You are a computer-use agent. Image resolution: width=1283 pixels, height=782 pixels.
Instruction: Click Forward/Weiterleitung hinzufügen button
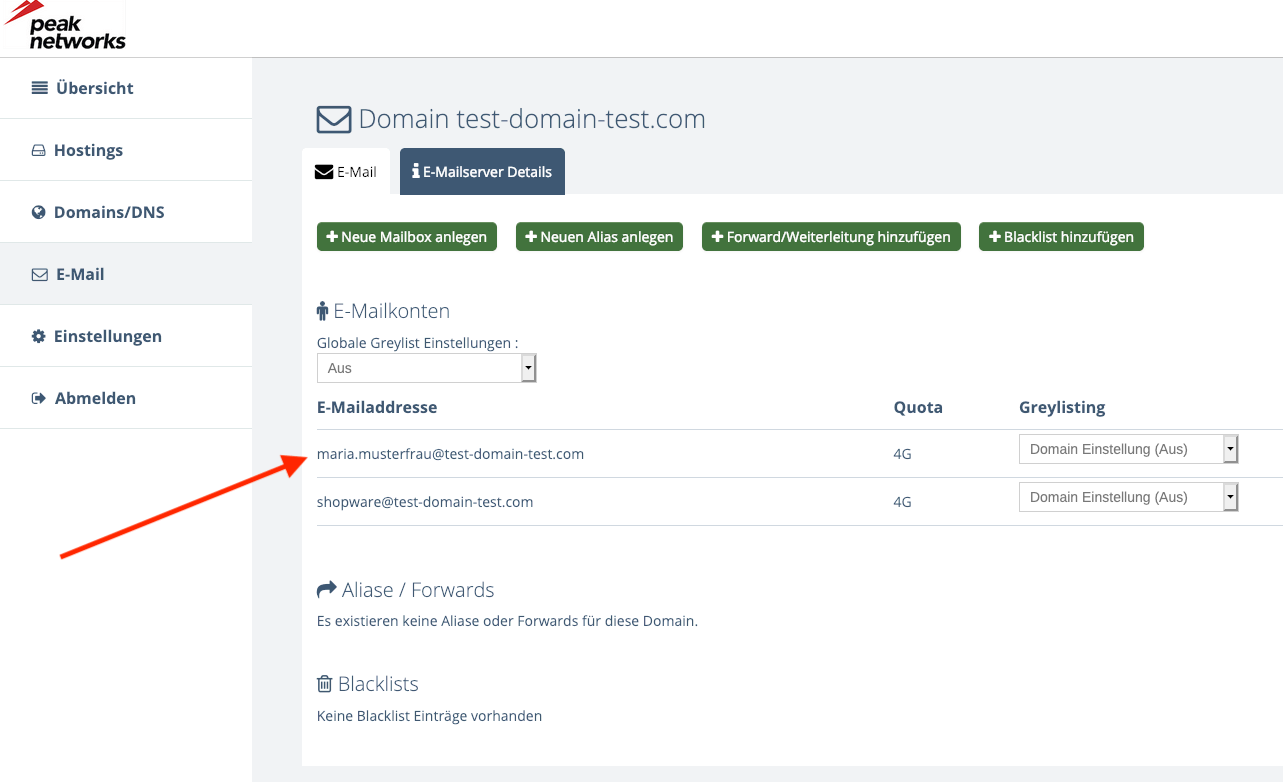[x=831, y=237]
